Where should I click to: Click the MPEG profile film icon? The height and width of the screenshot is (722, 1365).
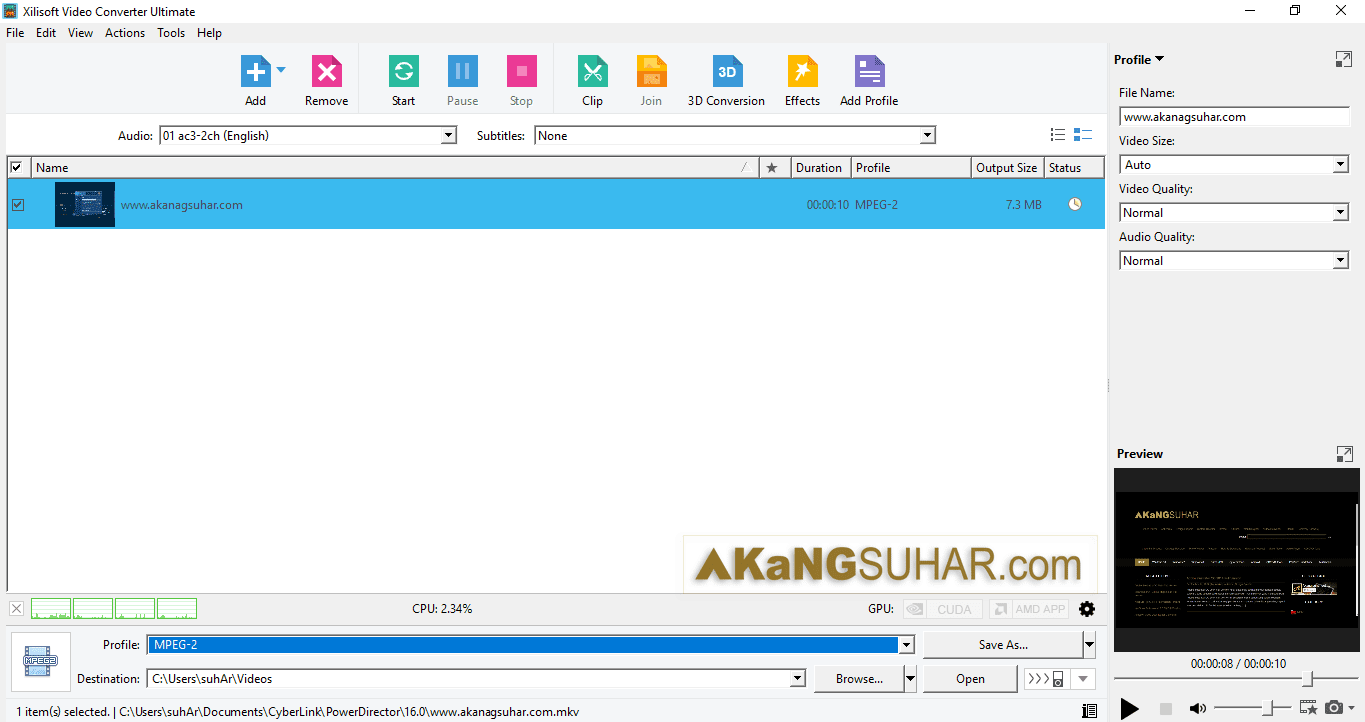(x=41, y=662)
